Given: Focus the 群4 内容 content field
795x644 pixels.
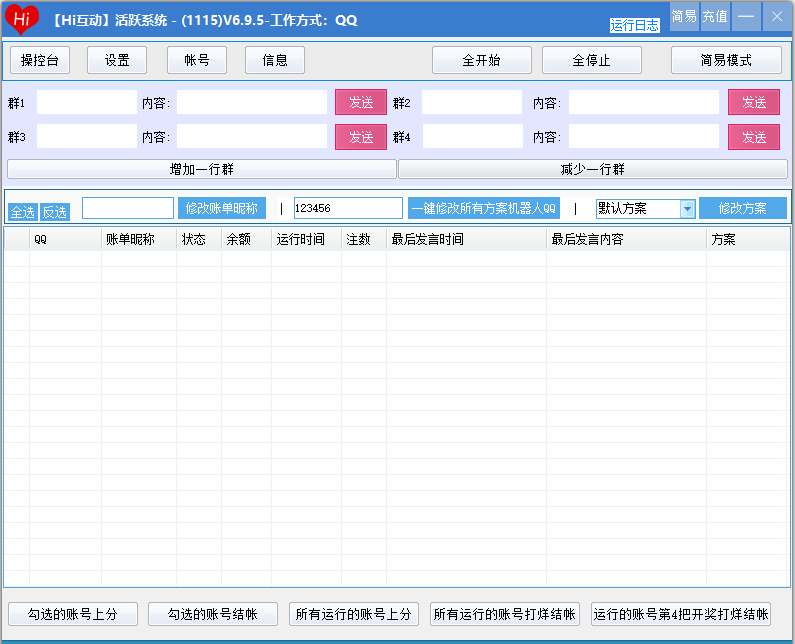Looking at the screenshot, I should (x=644, y=136).
